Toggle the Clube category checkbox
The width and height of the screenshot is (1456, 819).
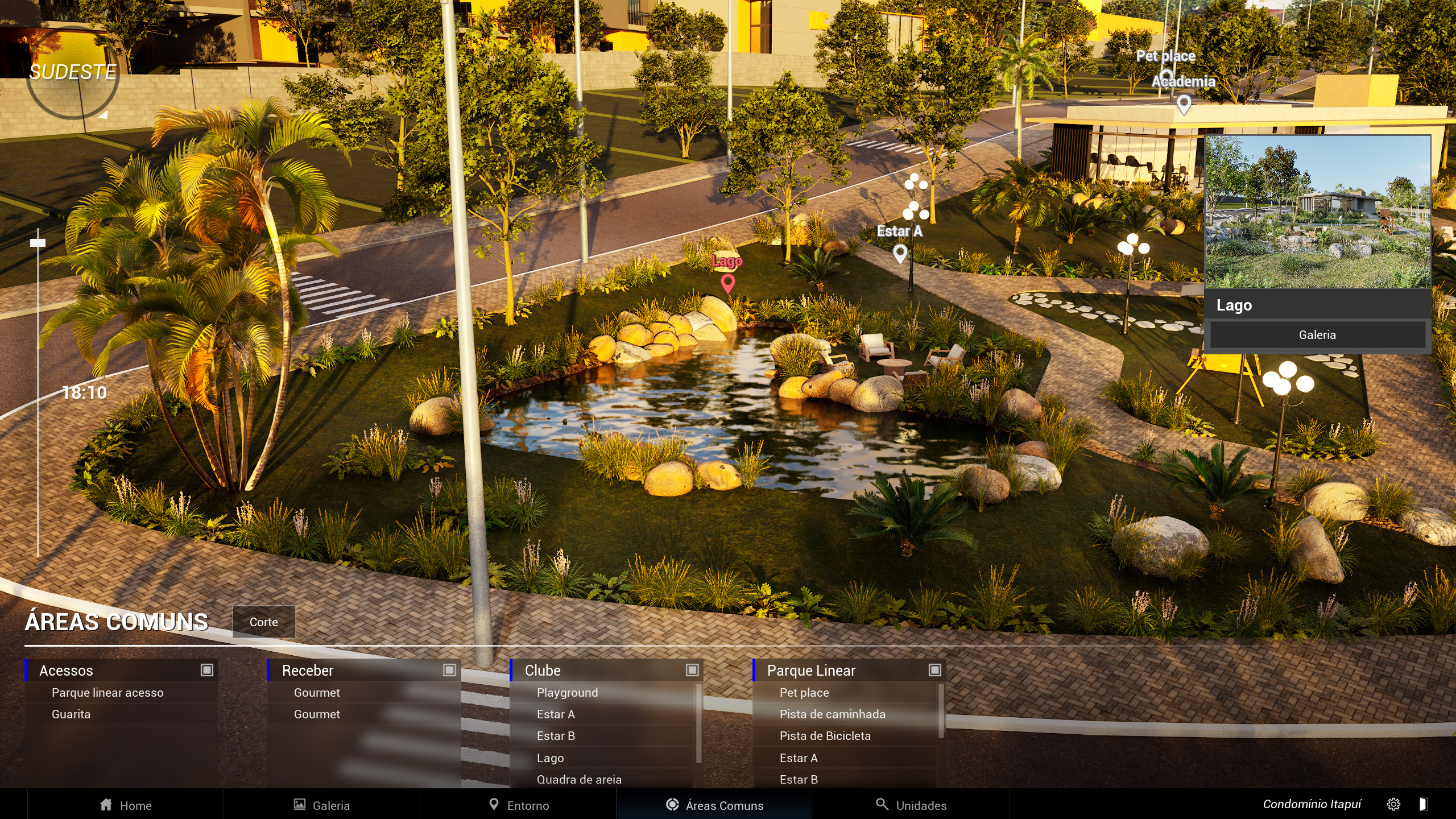(x=692, y=670)
